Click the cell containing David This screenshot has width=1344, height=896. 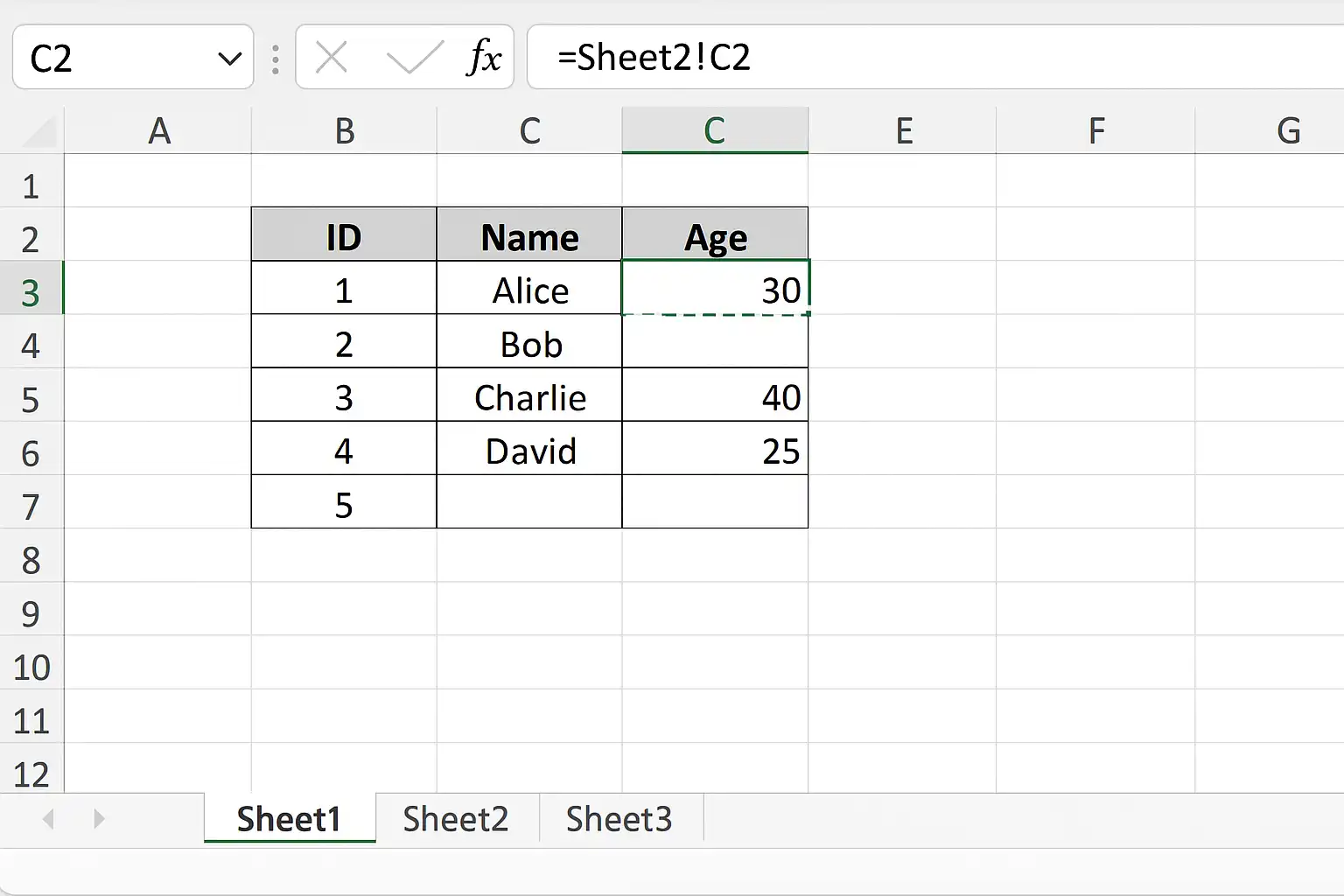coord(529,451)
